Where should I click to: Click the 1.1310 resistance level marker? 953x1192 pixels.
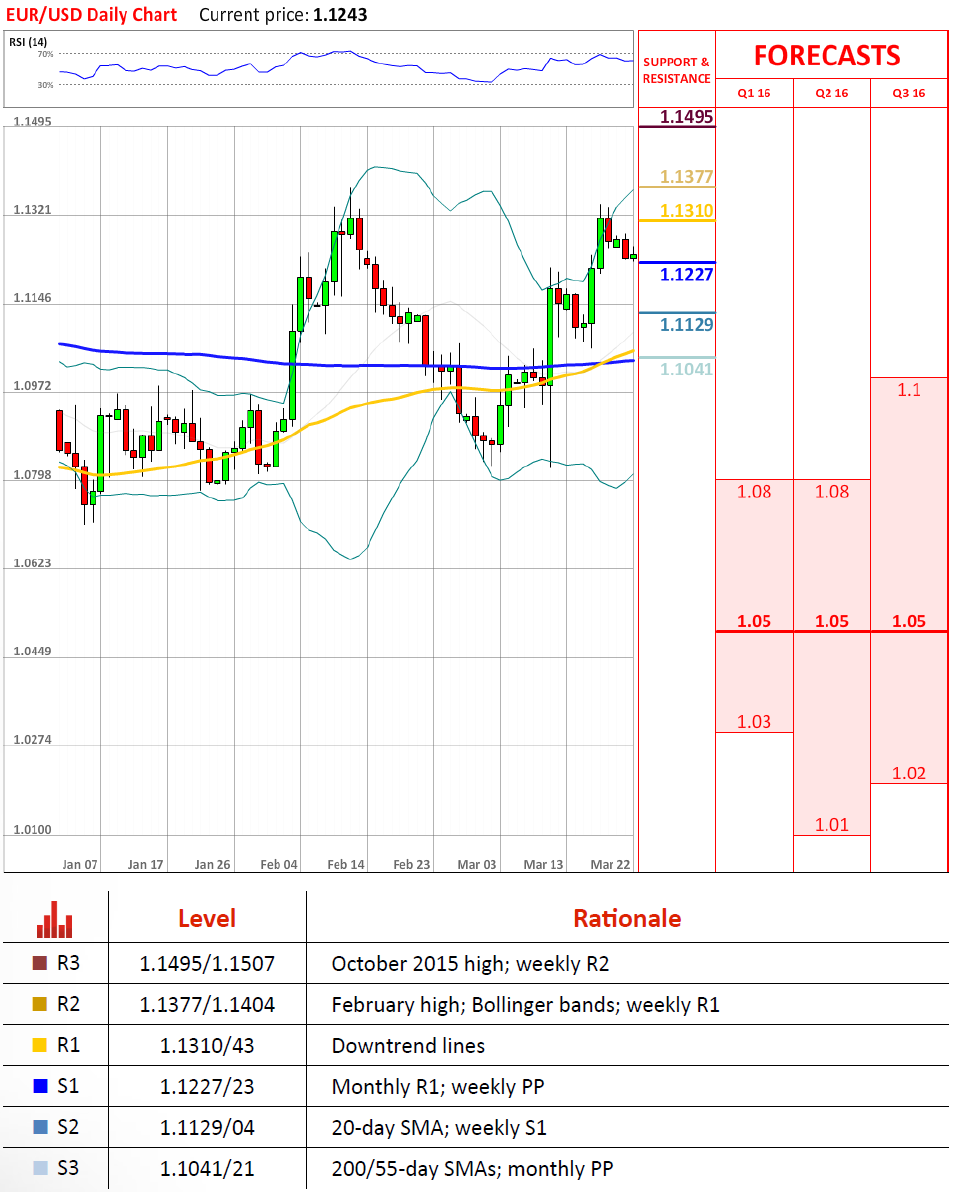click(686, 211)
